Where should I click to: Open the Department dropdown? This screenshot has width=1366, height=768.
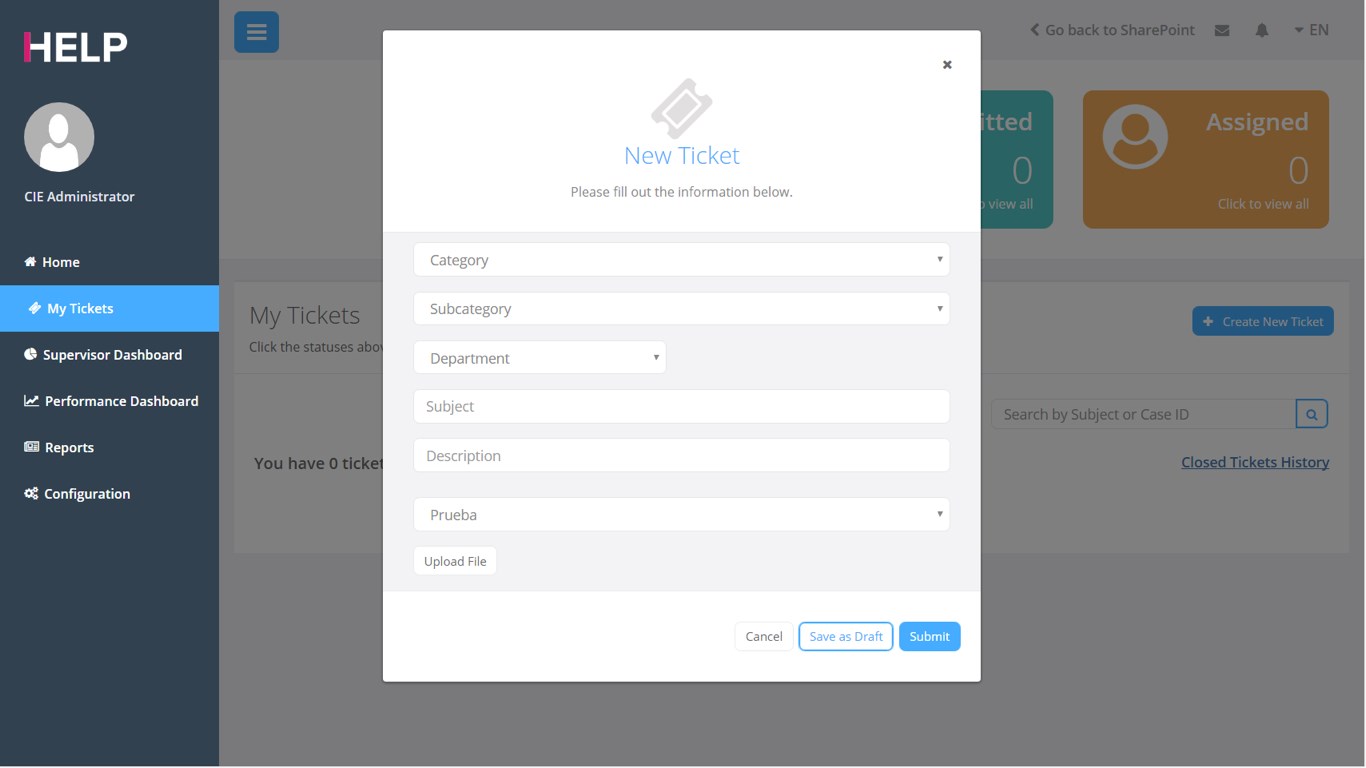(x=540, y=358)
